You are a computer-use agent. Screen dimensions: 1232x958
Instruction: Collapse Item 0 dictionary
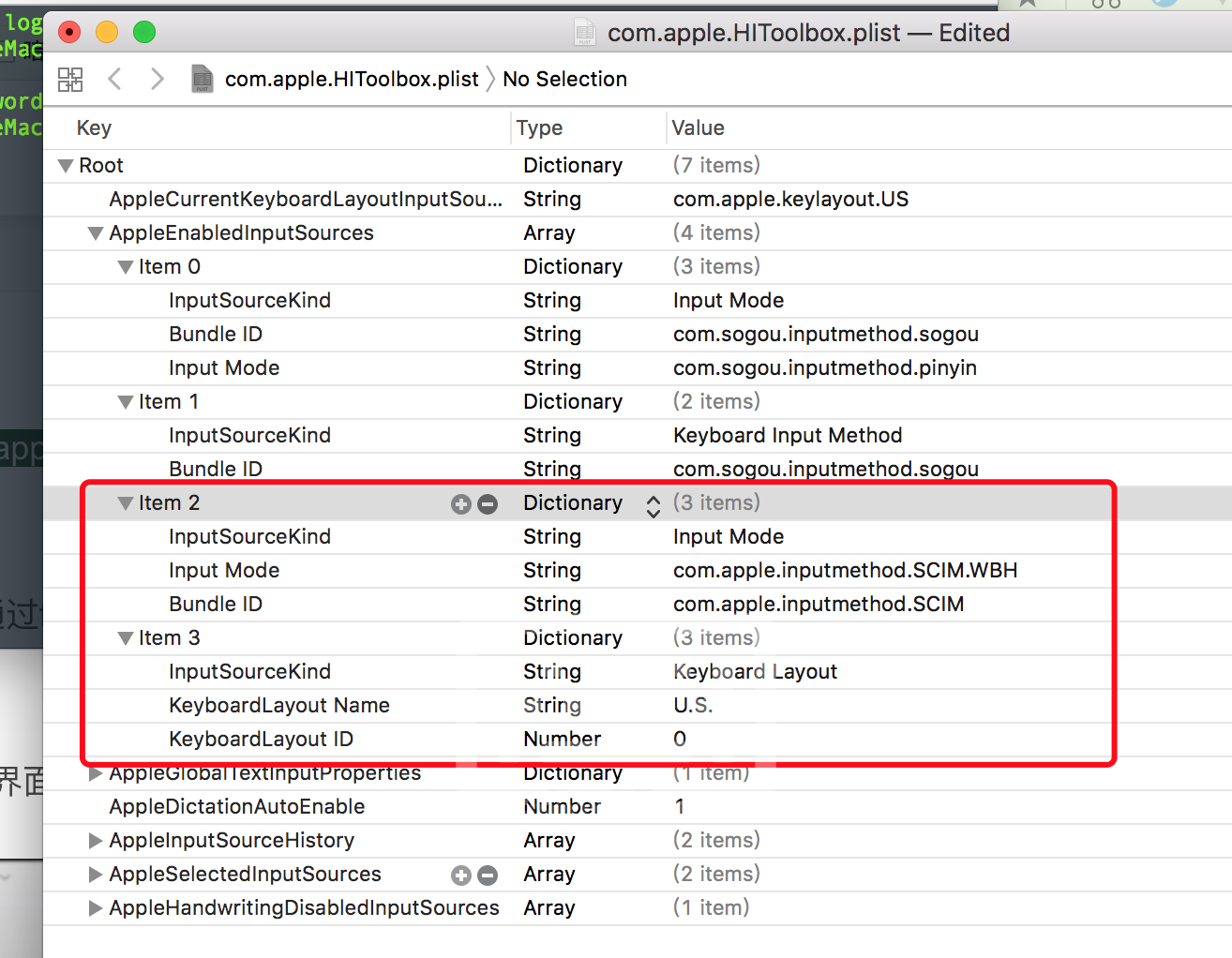126,267
